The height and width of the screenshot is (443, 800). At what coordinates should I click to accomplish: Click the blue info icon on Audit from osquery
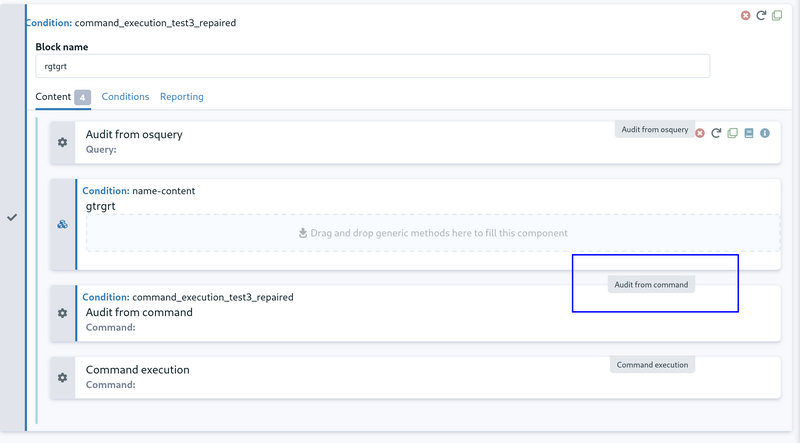(x=765, y=133)
